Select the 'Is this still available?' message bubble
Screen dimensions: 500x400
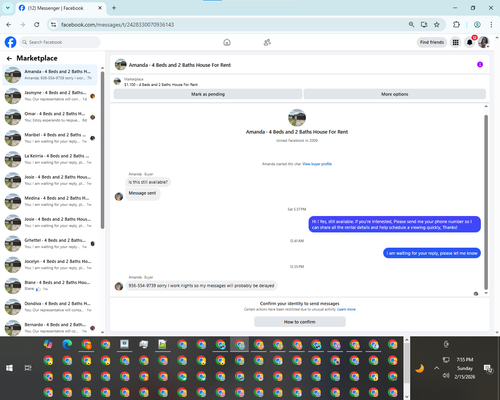(148, 182)
